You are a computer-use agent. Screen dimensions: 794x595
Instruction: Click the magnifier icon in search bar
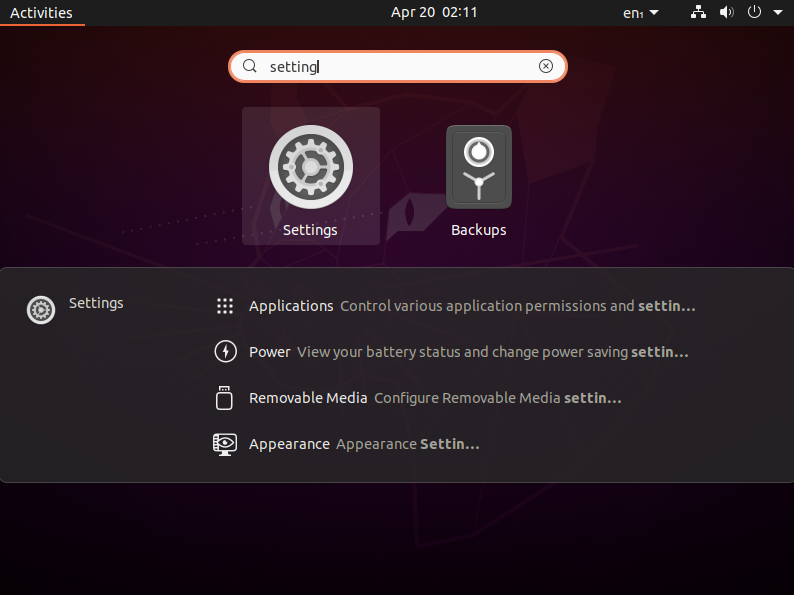(x=250, y=66)
